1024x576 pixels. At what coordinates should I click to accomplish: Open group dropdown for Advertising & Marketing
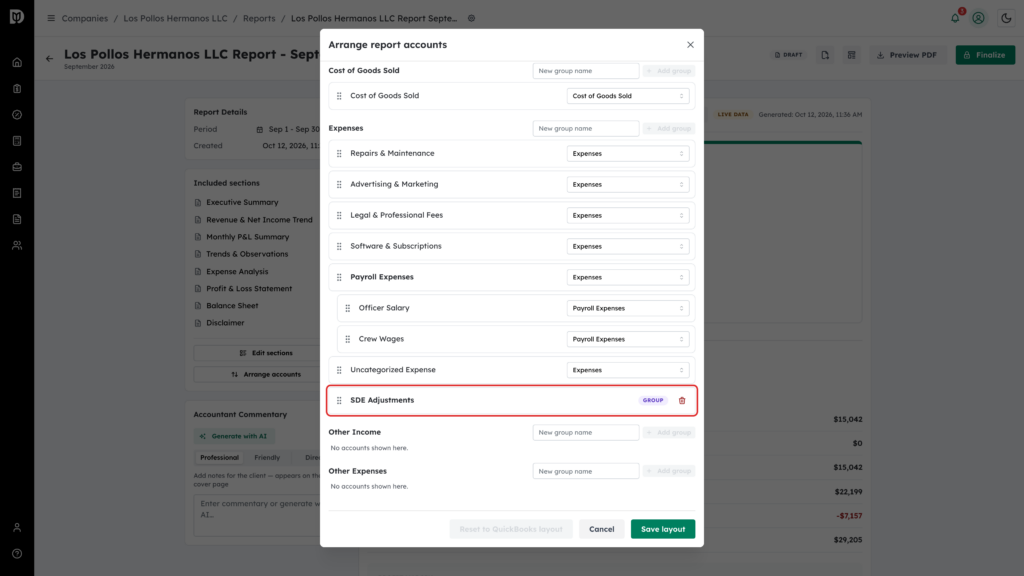point(628,184)
